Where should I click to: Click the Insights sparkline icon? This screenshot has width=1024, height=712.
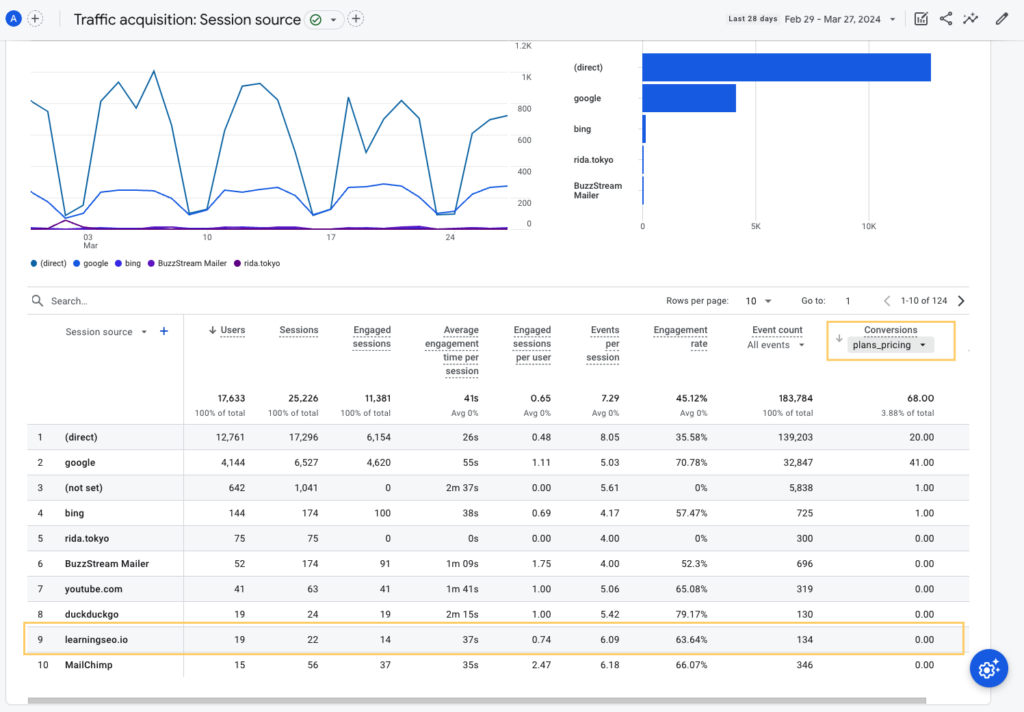pos(972,18)
